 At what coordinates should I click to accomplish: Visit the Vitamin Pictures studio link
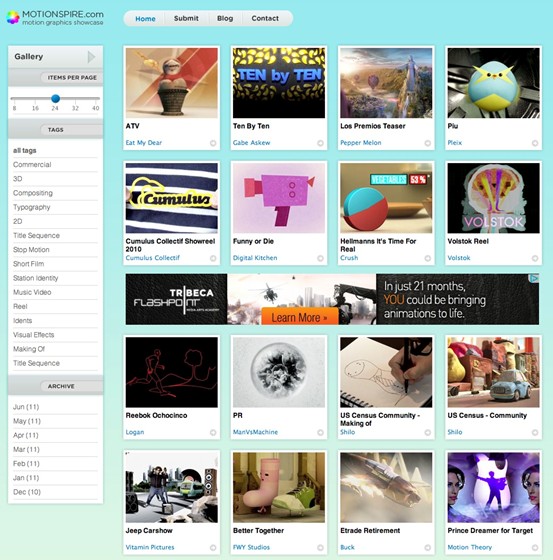point(150,547)
